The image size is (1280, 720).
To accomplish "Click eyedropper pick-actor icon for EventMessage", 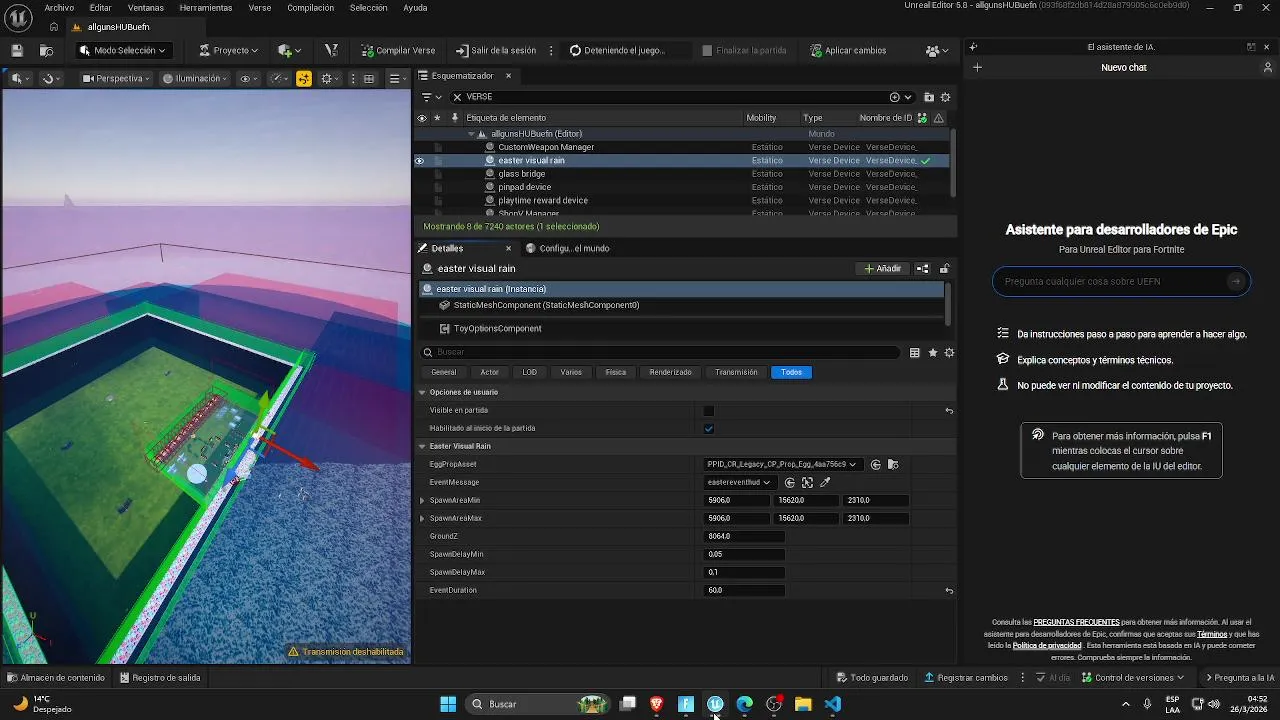I will click(x=825, y=482).
